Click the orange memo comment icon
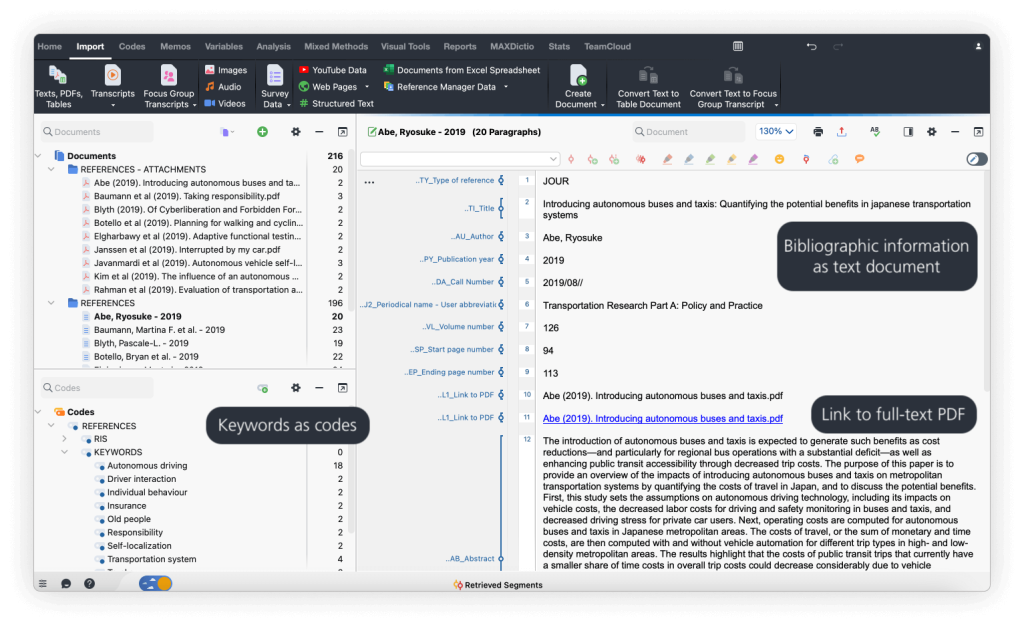 [859, 159]
